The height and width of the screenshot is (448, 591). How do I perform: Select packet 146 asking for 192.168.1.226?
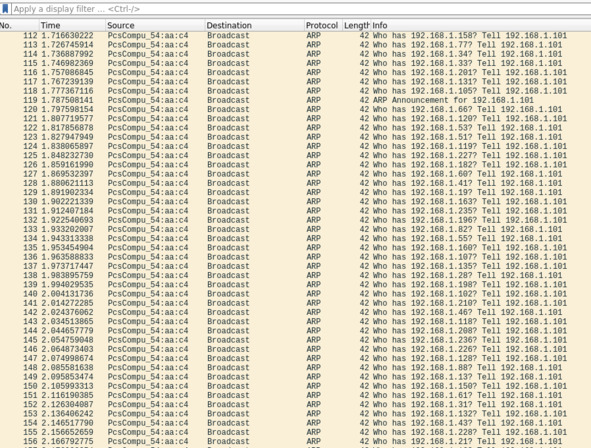point(296,349)
